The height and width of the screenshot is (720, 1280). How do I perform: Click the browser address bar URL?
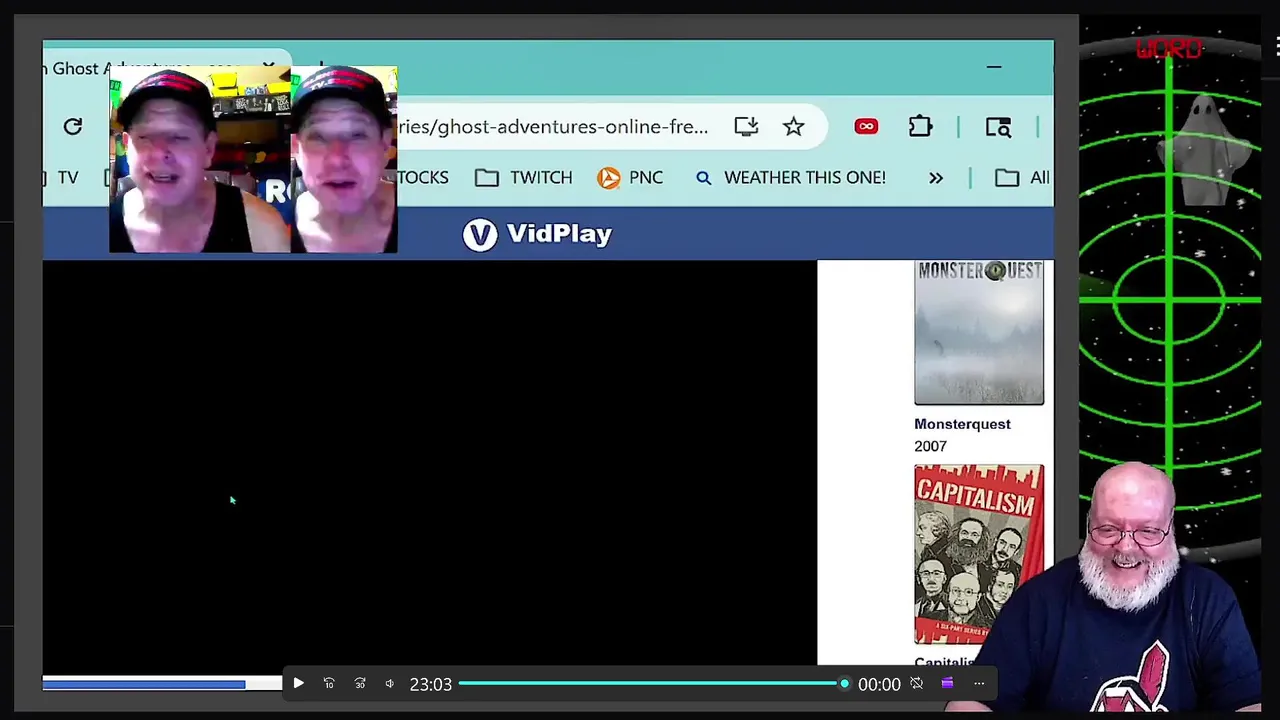point(553,127)
